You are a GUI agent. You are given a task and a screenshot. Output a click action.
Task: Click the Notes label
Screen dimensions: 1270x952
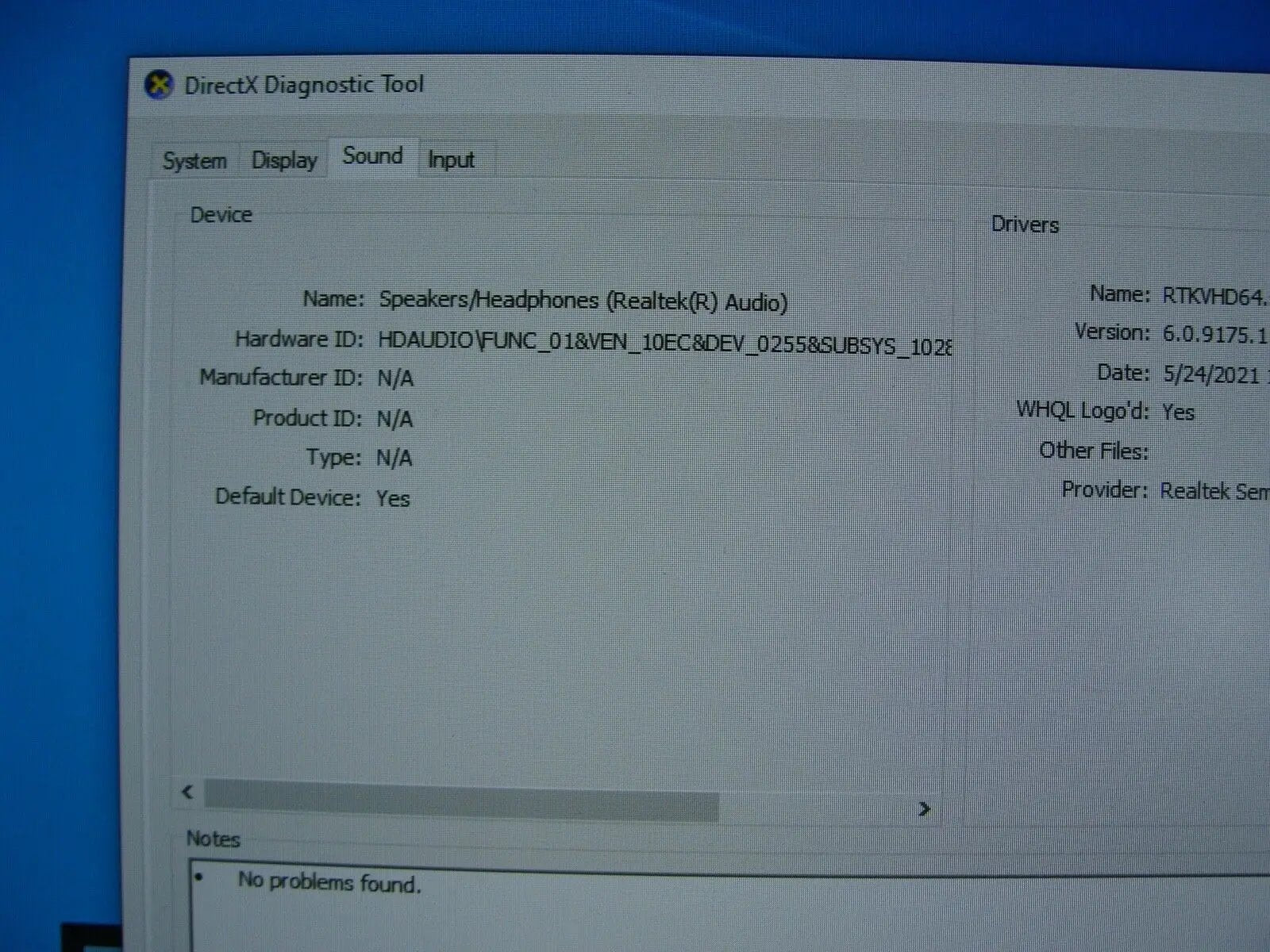coord(213,839)
